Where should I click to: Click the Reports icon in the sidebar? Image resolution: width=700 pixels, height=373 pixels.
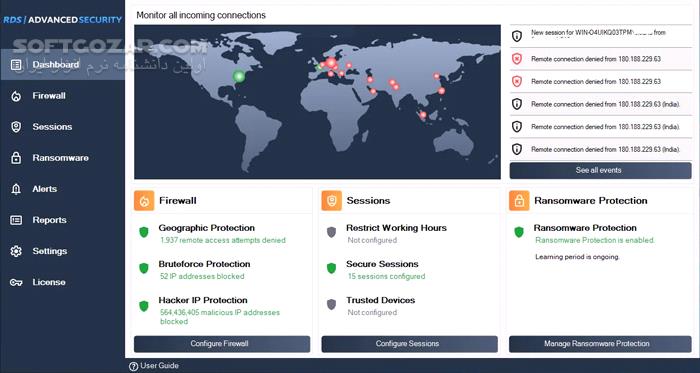coord(16,220)
